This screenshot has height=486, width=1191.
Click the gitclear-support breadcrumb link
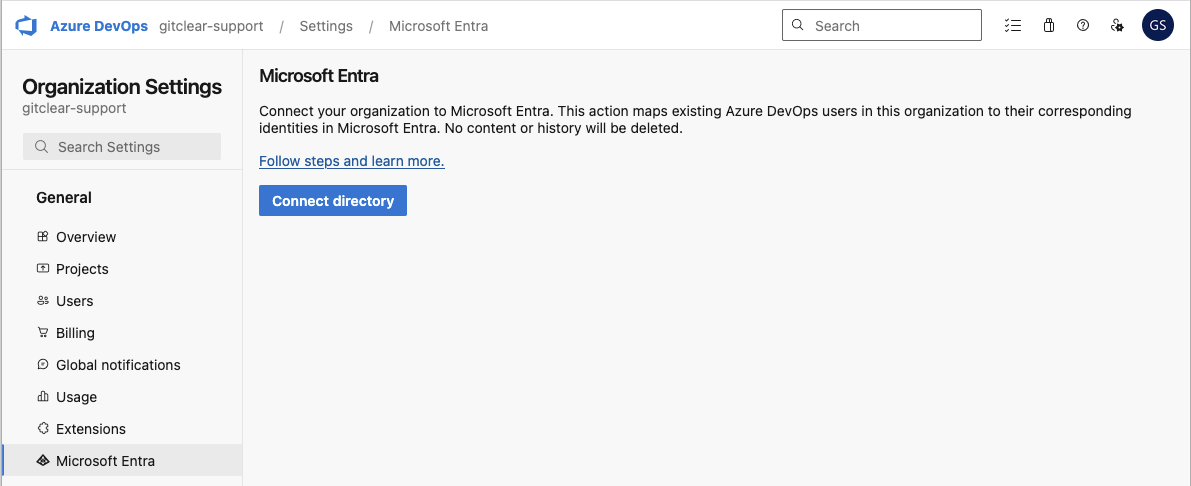pos(211,26)
